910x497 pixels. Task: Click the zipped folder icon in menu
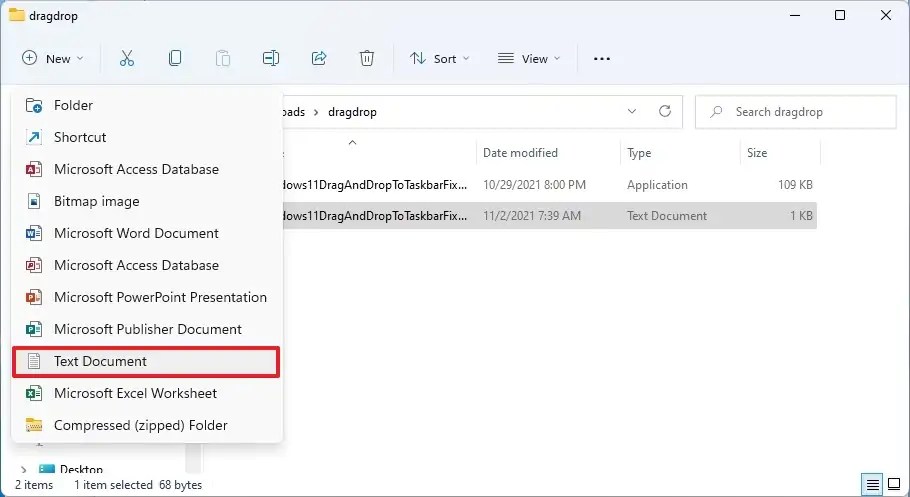coord(34,425)
